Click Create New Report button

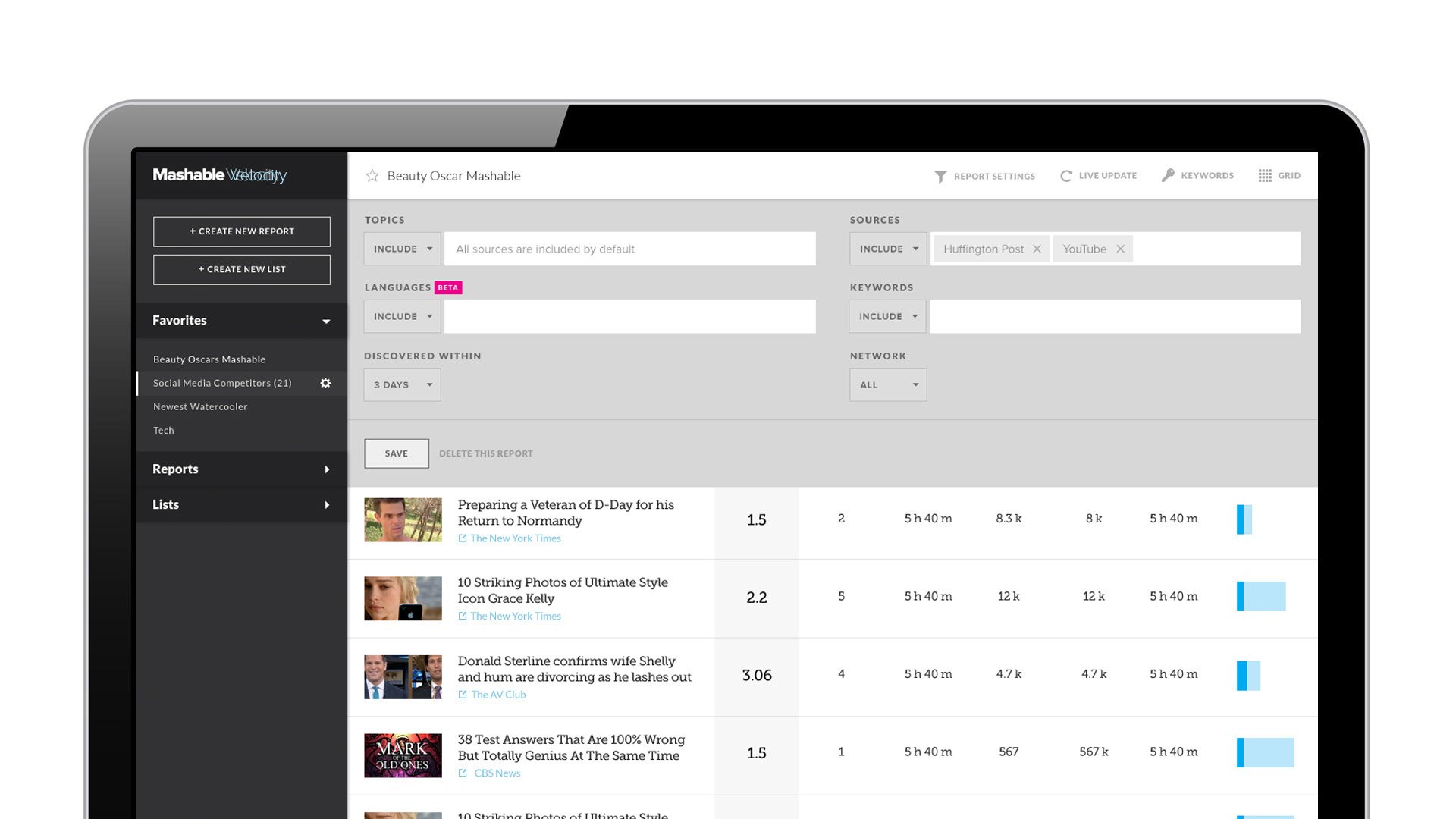[x=242, y=231]
